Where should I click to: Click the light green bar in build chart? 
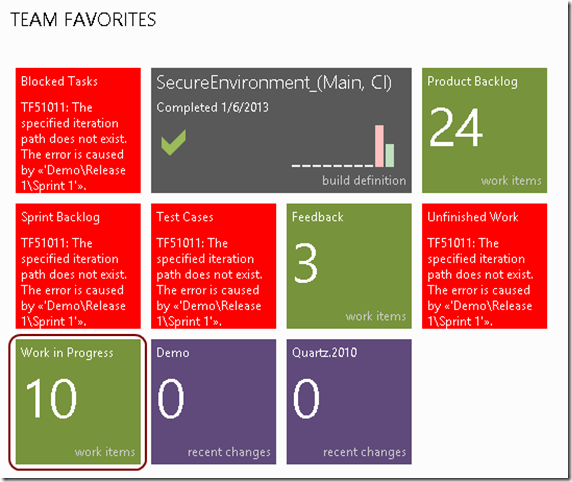pyautogui.click(x=390, y=155)
